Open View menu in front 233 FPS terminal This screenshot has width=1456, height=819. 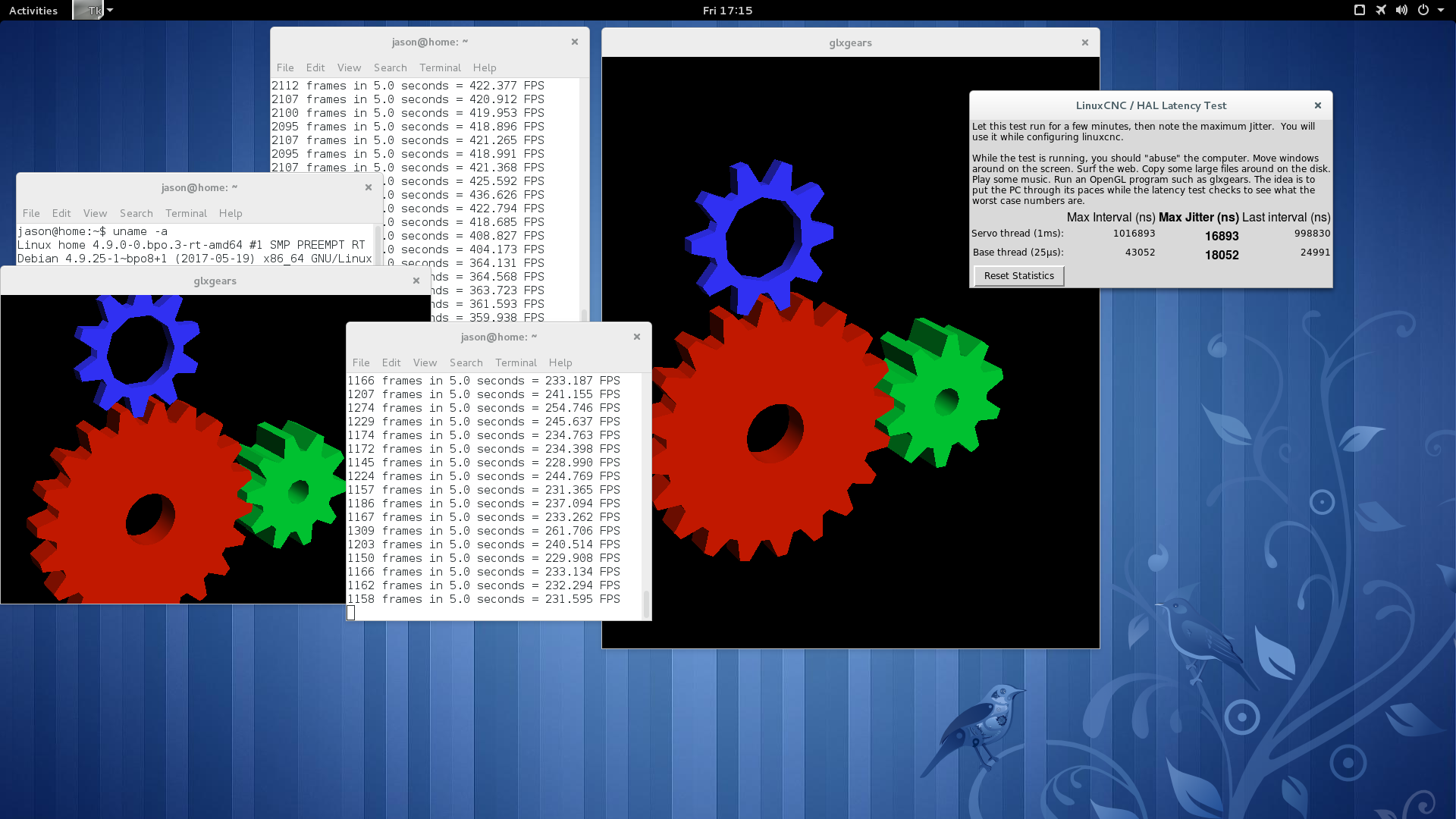425,362
